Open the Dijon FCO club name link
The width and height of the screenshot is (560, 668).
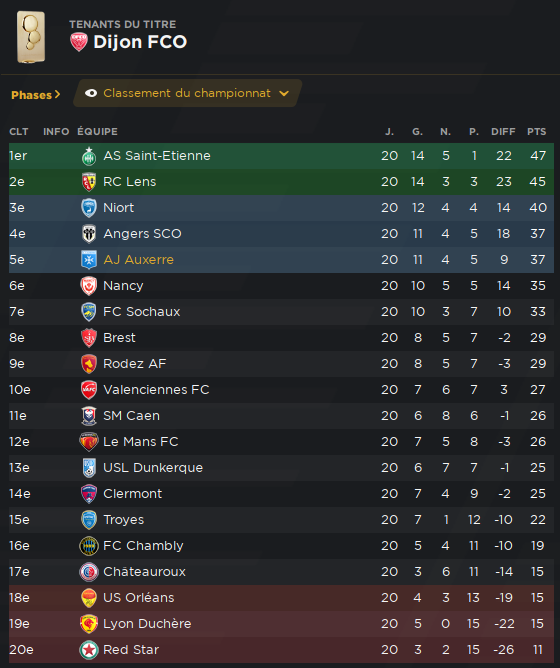pos(140,42)
